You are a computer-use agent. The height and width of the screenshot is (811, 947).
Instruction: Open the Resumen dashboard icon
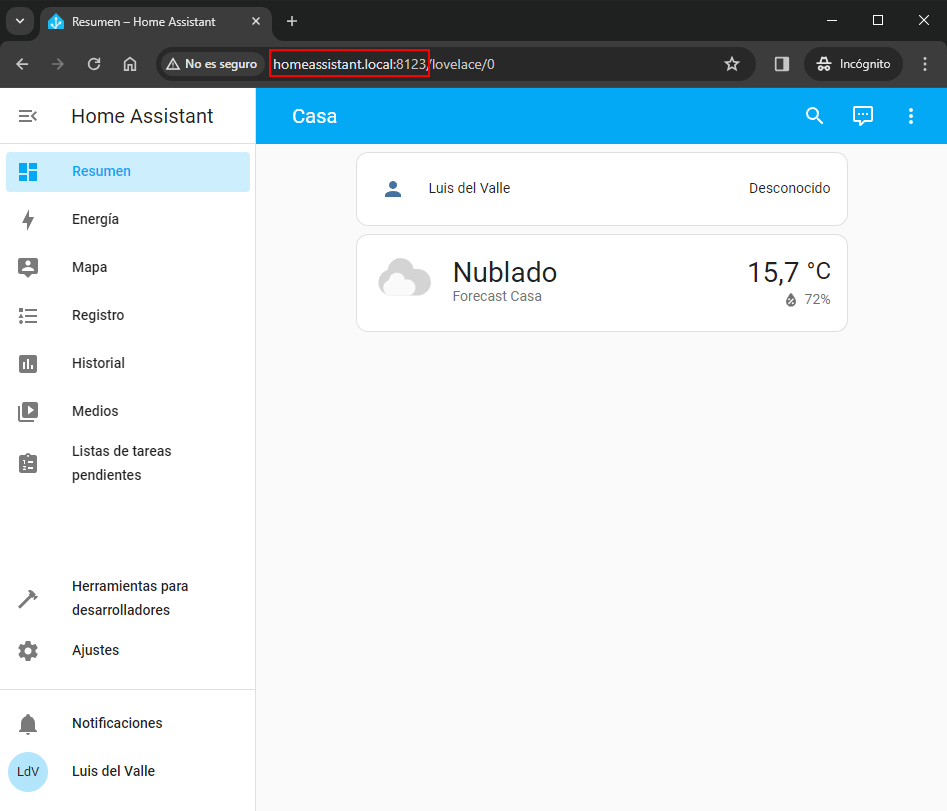point(28,171)
